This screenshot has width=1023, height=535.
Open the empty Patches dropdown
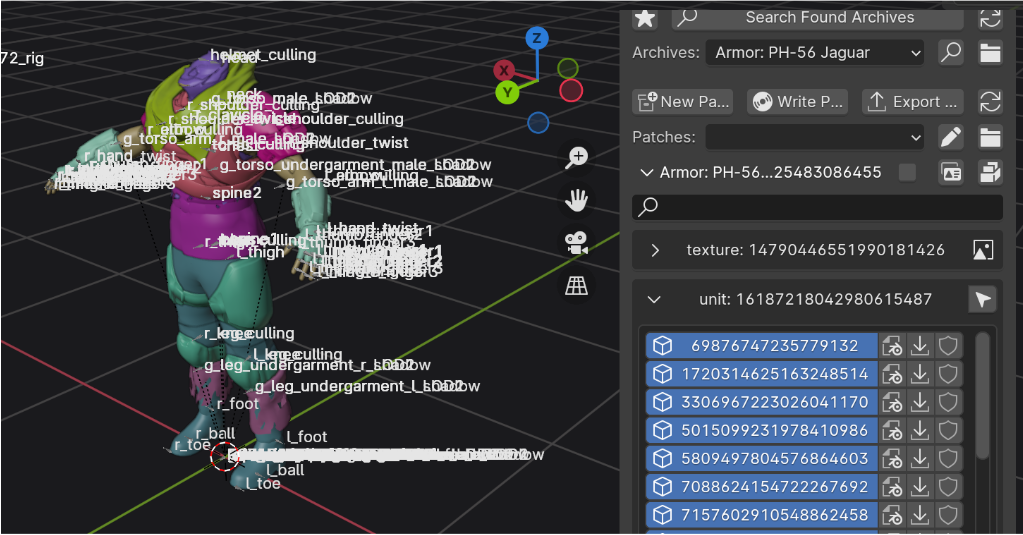pyautogui.click(x=816, y=137)
